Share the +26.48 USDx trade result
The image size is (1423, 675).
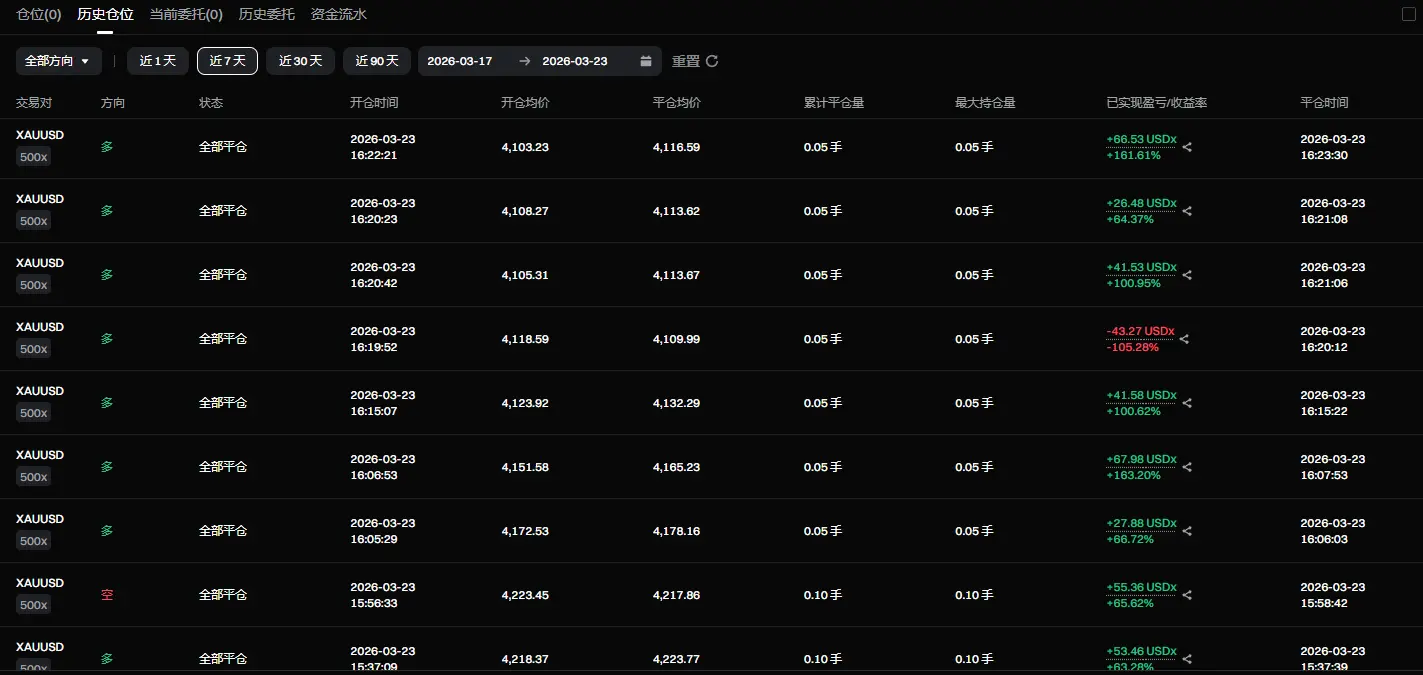click(1187, 211)
